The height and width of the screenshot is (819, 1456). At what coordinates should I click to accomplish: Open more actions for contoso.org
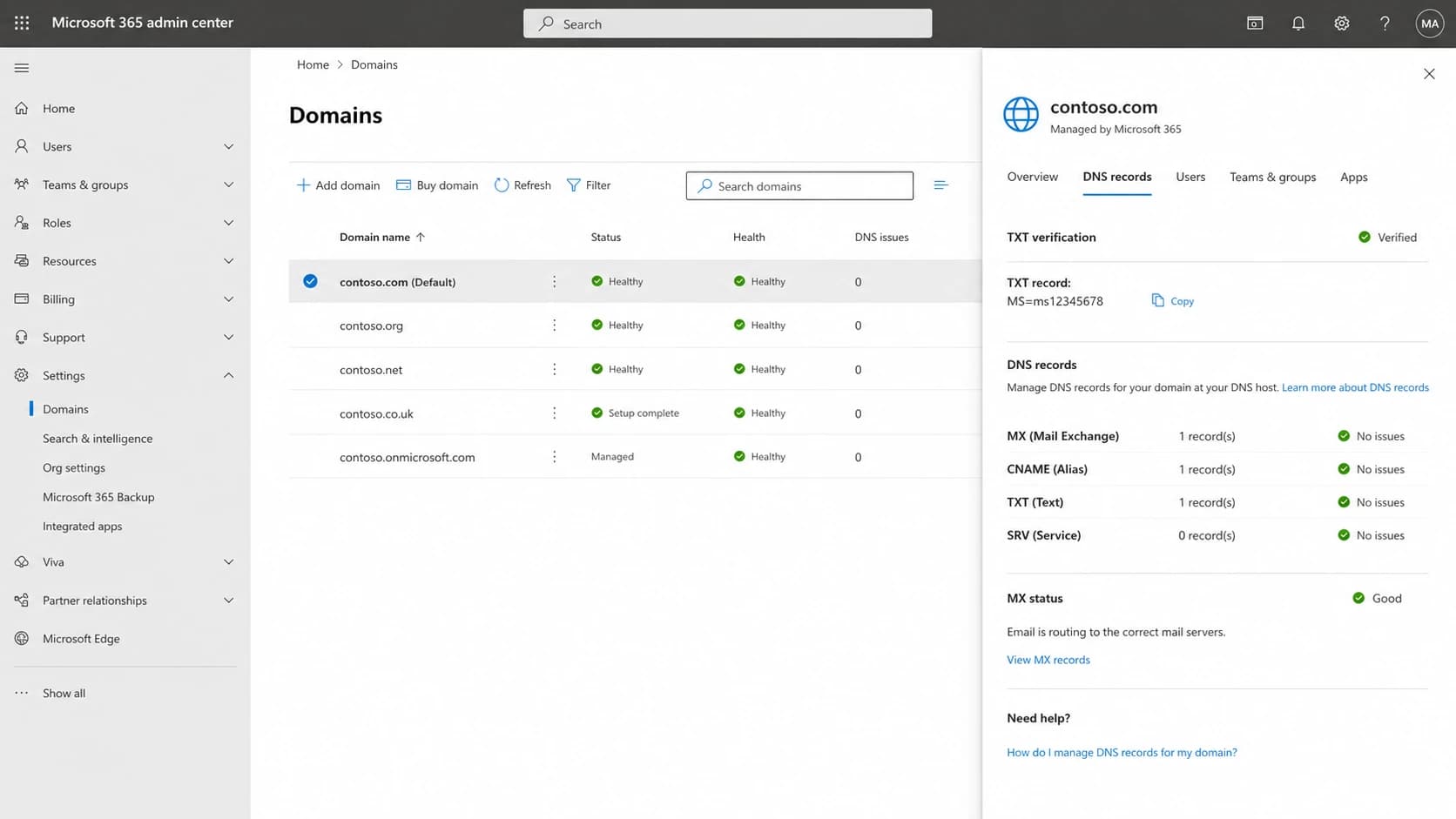554,325
